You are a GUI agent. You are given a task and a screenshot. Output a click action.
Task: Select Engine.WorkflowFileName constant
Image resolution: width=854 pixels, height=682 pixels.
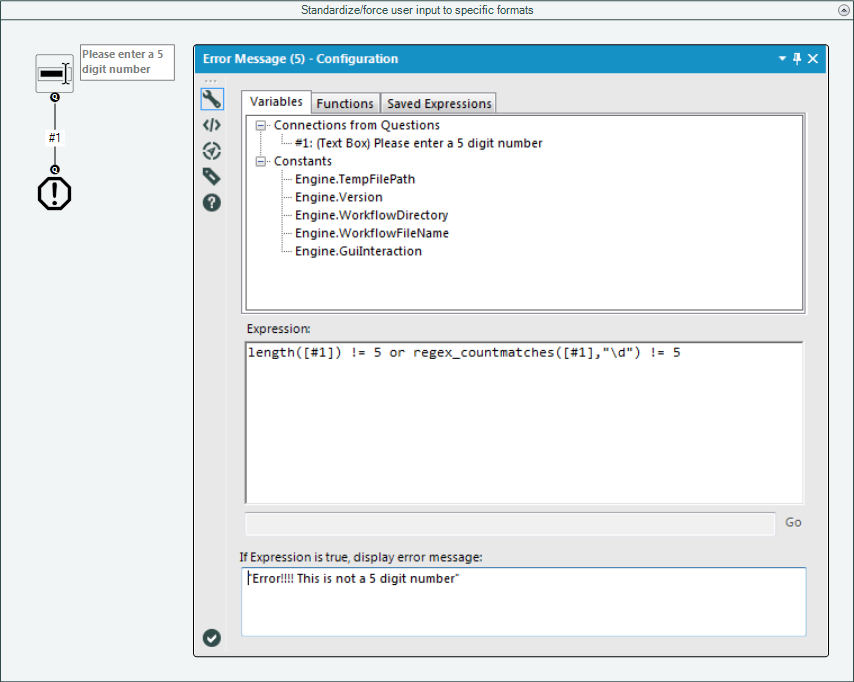click(x=372, y=233)
